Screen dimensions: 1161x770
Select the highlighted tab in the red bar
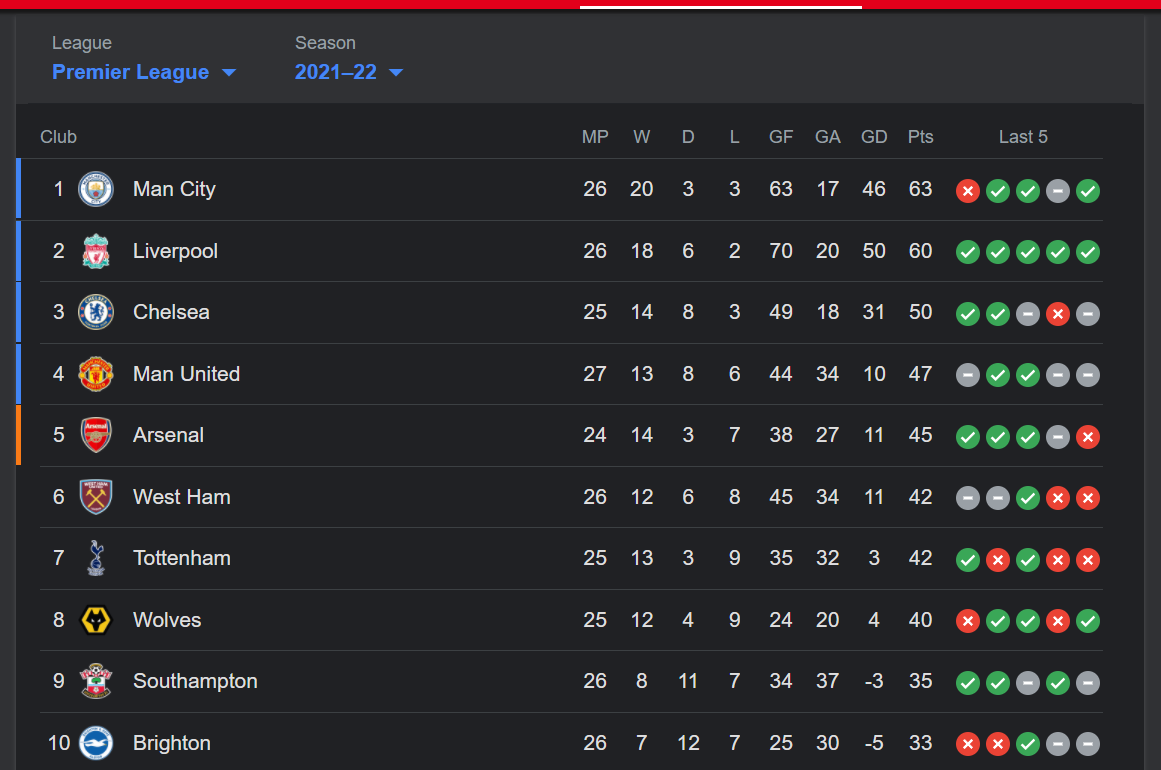point(720,4)
